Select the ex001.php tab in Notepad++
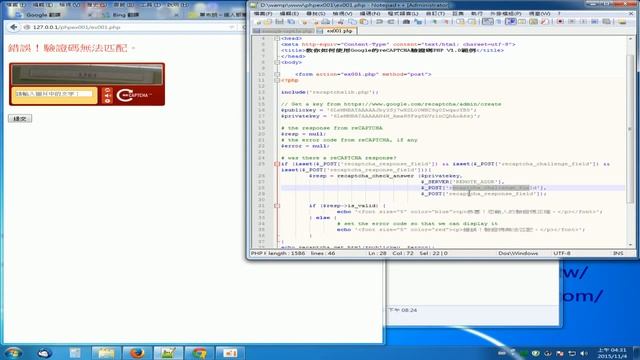The width and height of the screenshot is (640, 360). tap(337, 31)
